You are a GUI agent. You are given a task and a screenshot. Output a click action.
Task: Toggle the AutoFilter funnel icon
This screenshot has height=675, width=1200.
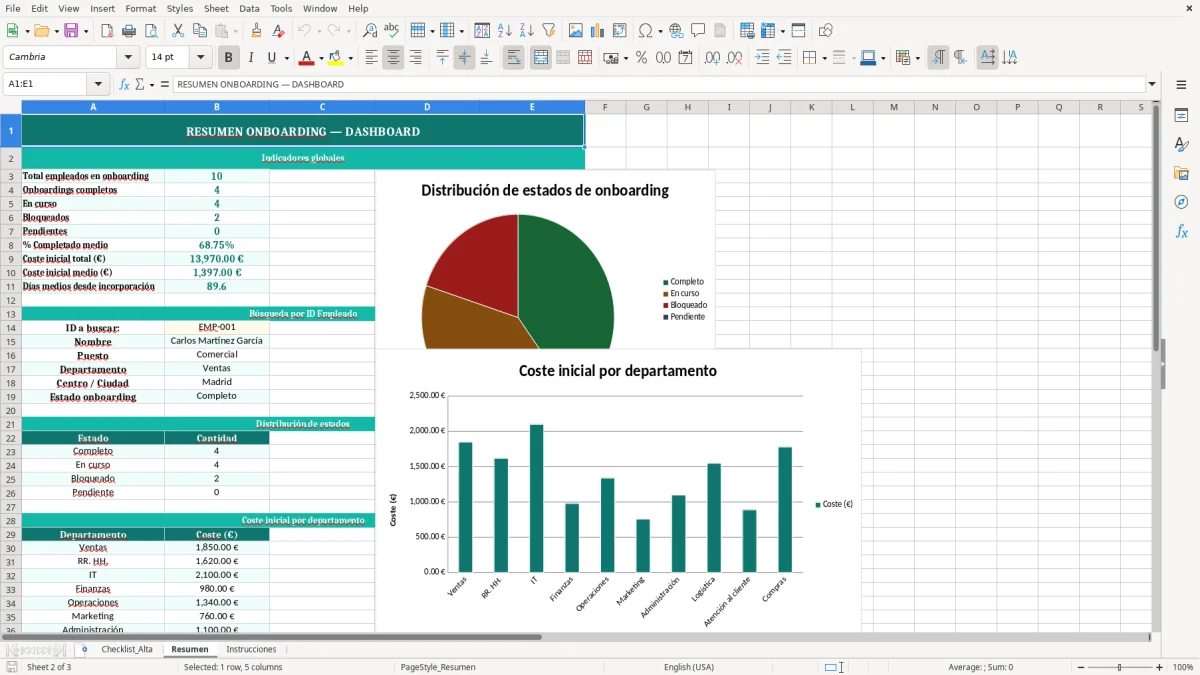[x=548, y=31]
